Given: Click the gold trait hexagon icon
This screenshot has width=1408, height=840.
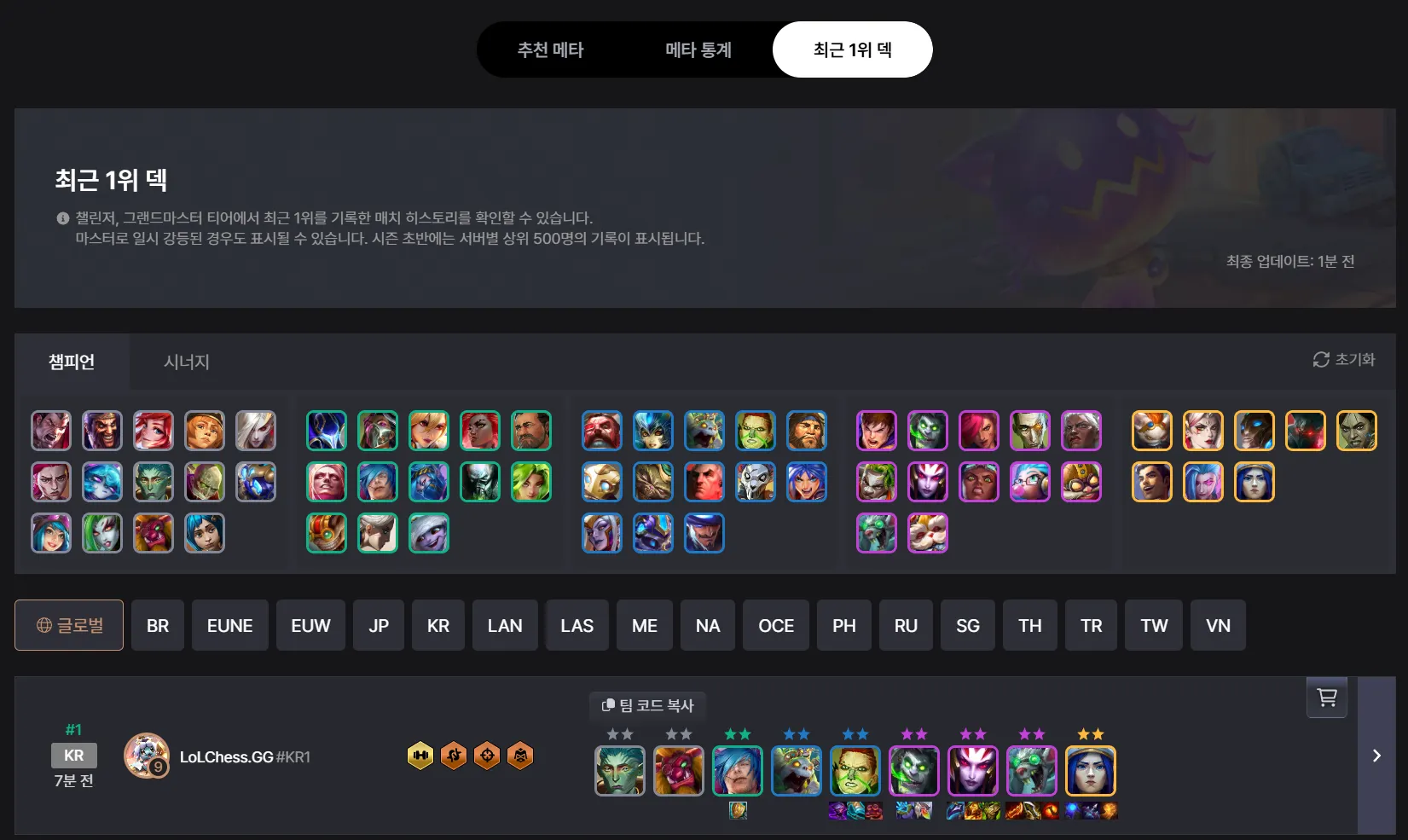Looking at the screenshot, I should [420, 756].
